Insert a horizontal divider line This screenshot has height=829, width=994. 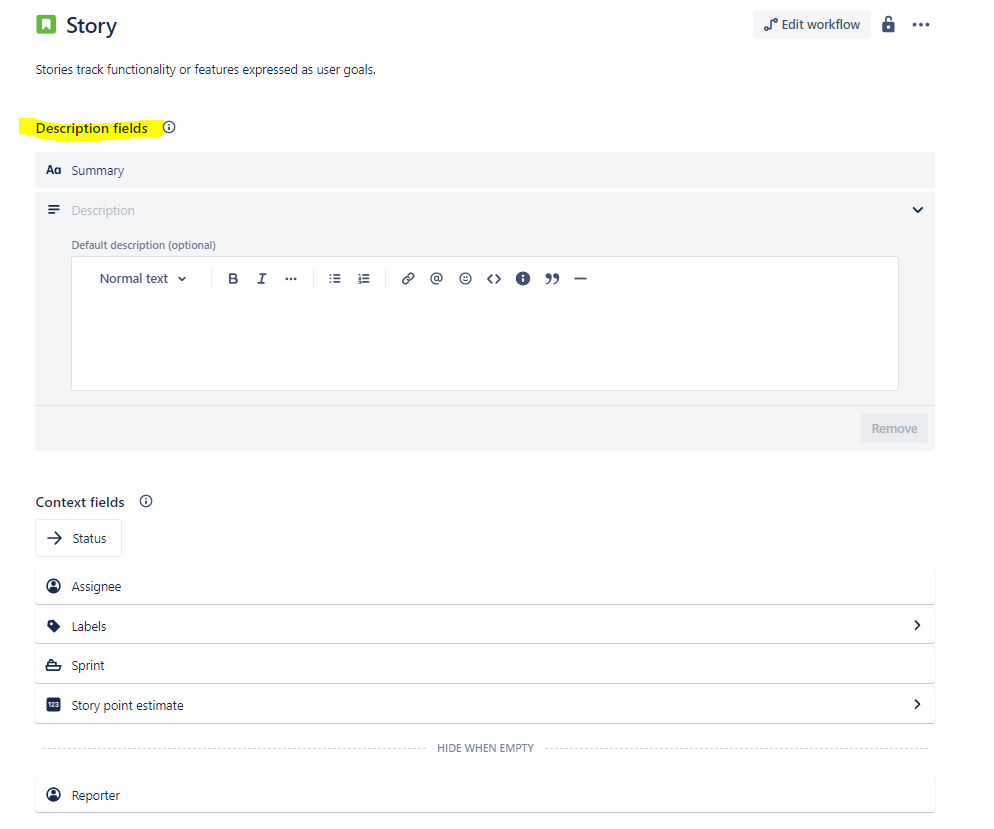coord(580,279)
